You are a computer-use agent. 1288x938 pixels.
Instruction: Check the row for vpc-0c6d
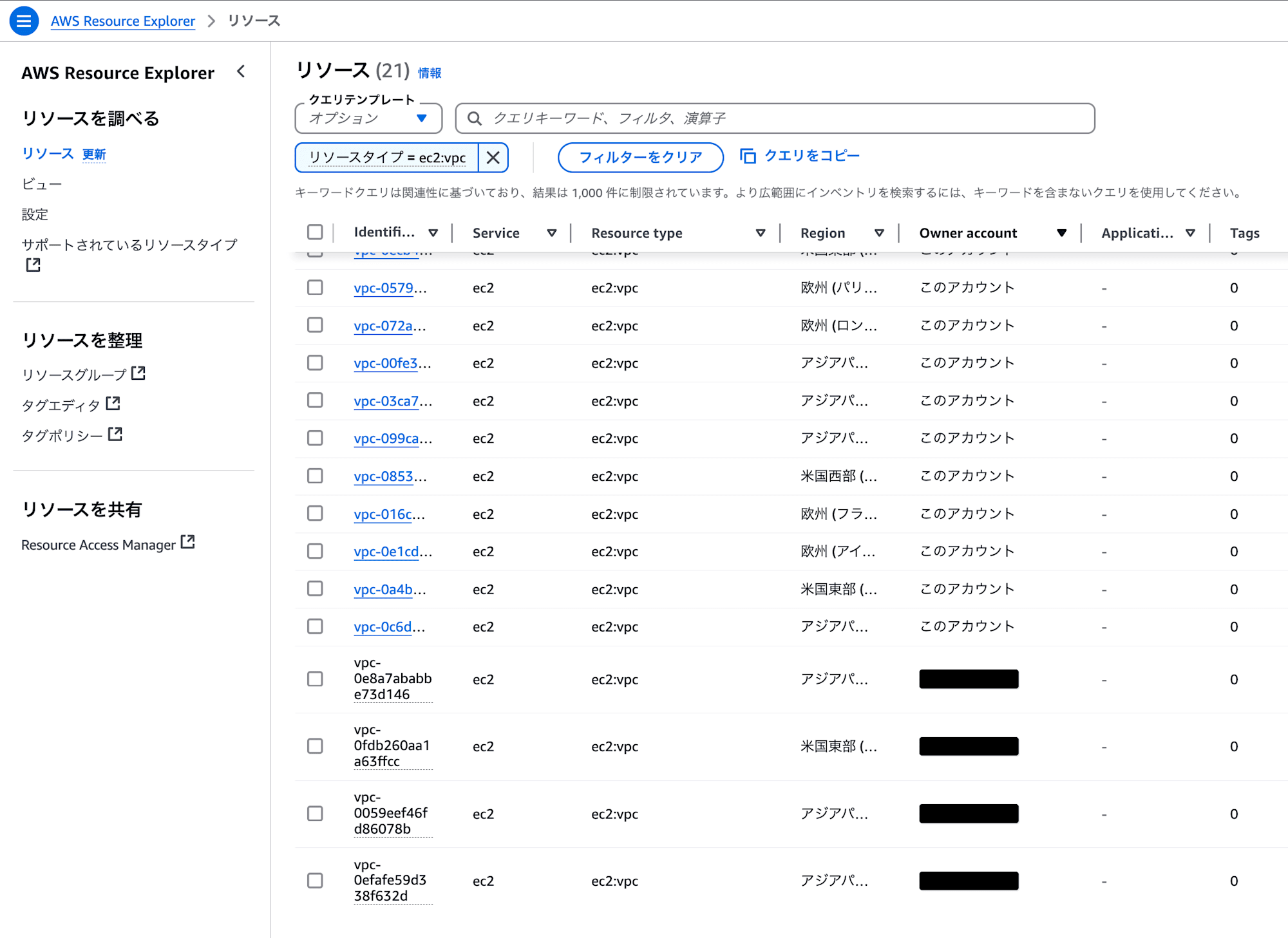tap(315, 626)
